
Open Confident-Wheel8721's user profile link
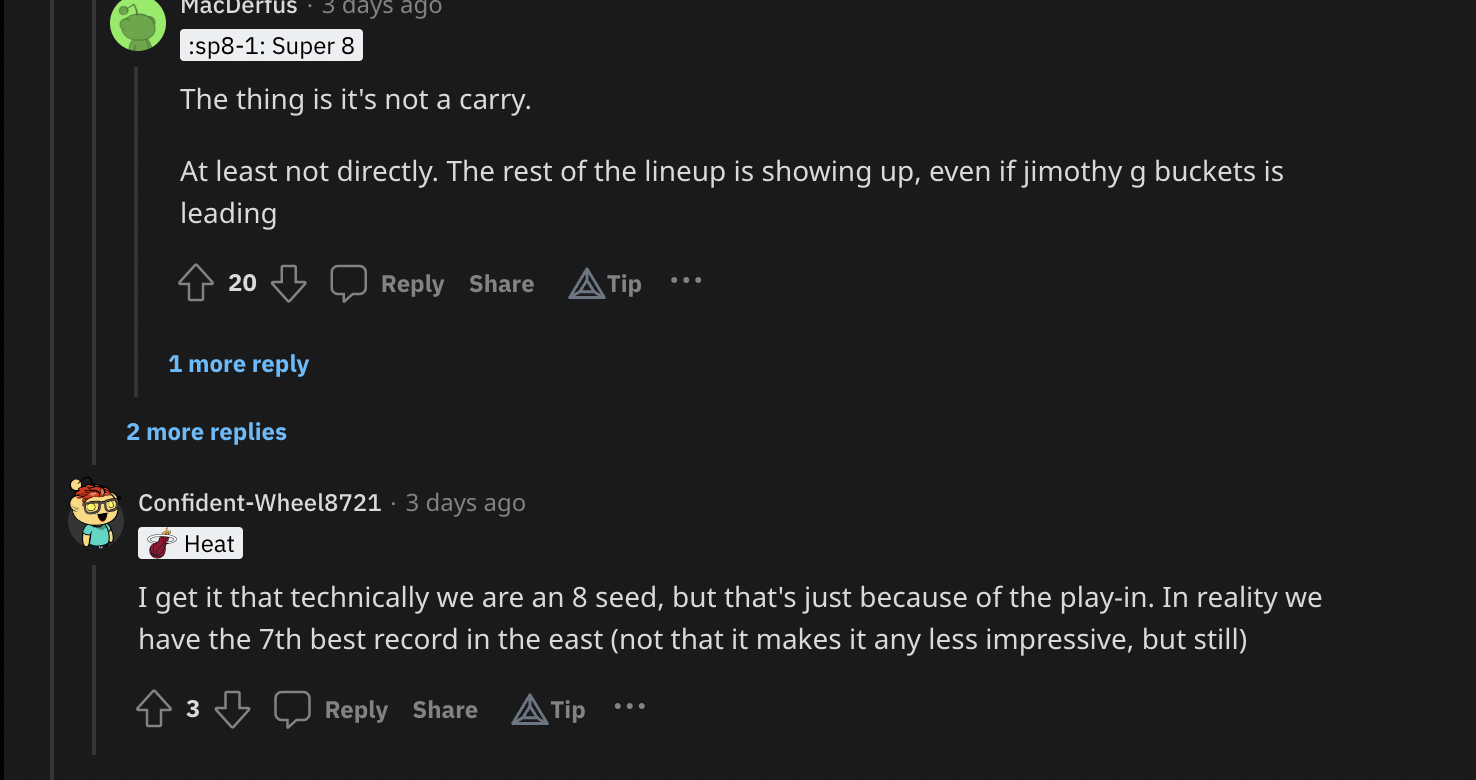(260, 503)
